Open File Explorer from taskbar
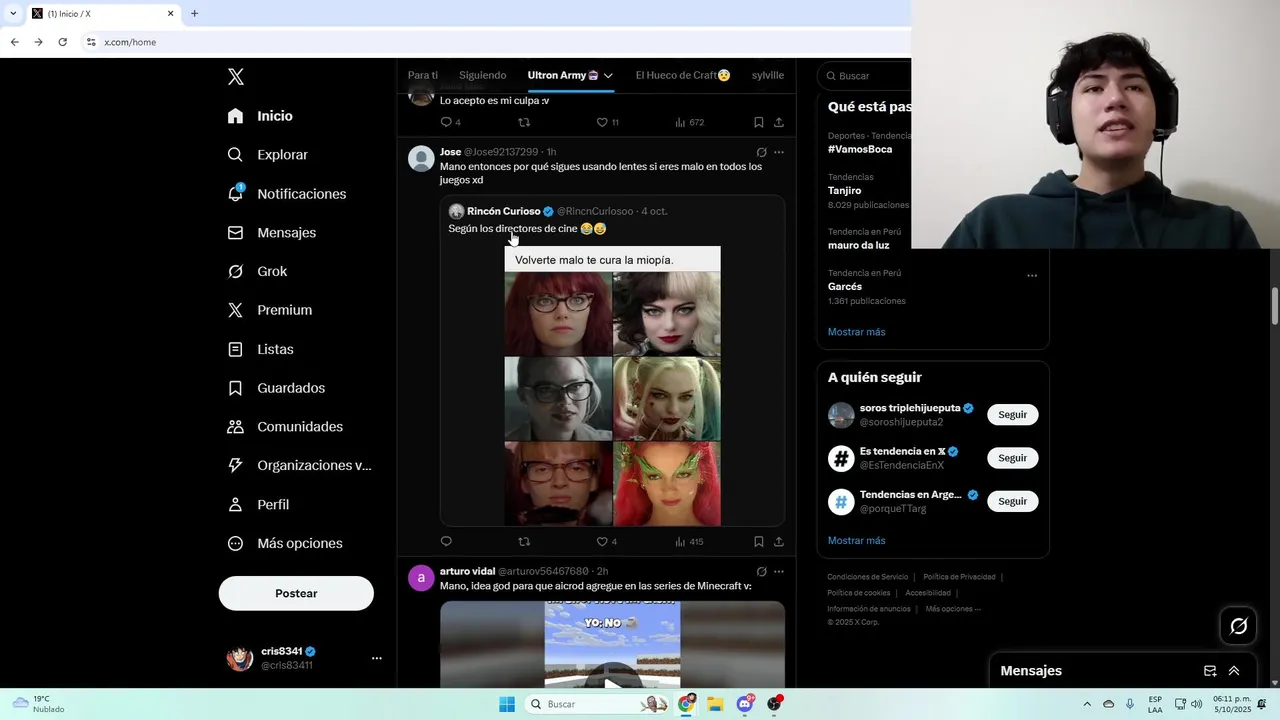The width and height of the screenshot is (1280, 720). 715,704
